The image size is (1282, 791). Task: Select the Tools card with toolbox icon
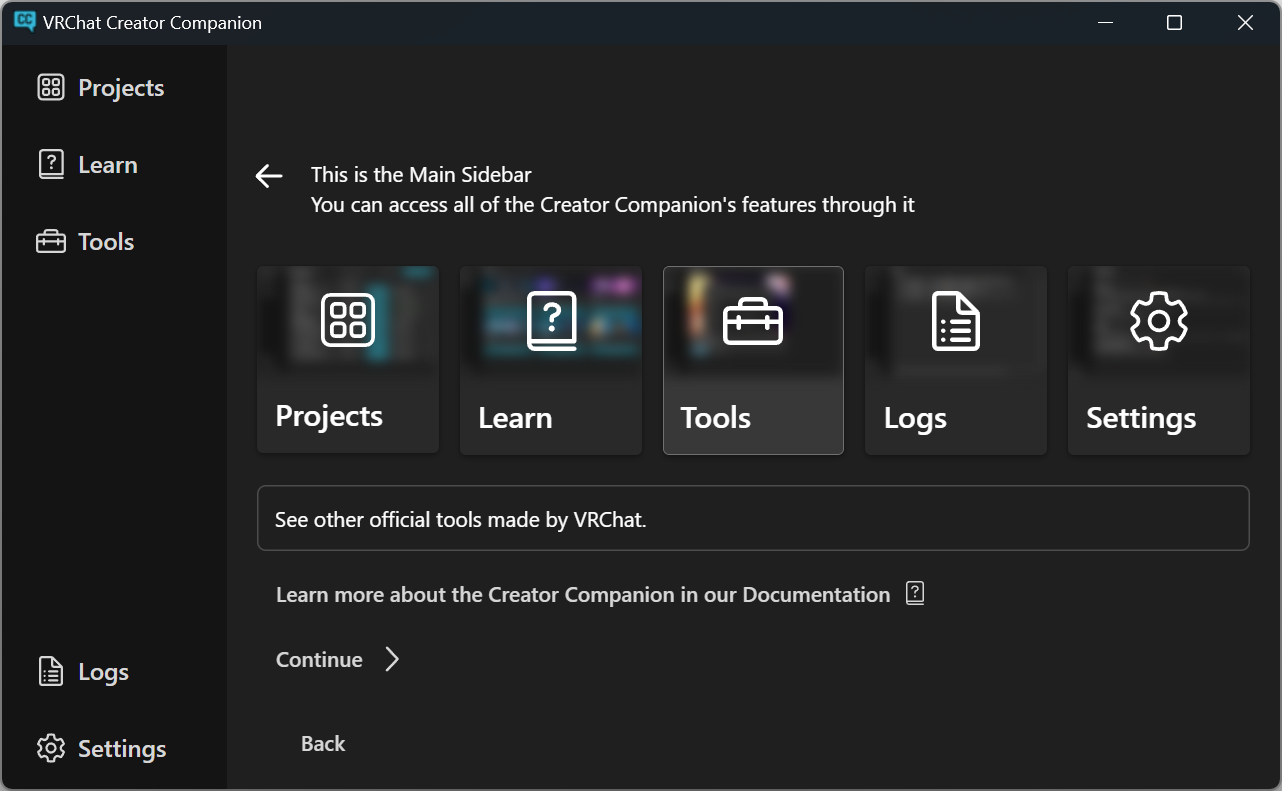[753, 360]
